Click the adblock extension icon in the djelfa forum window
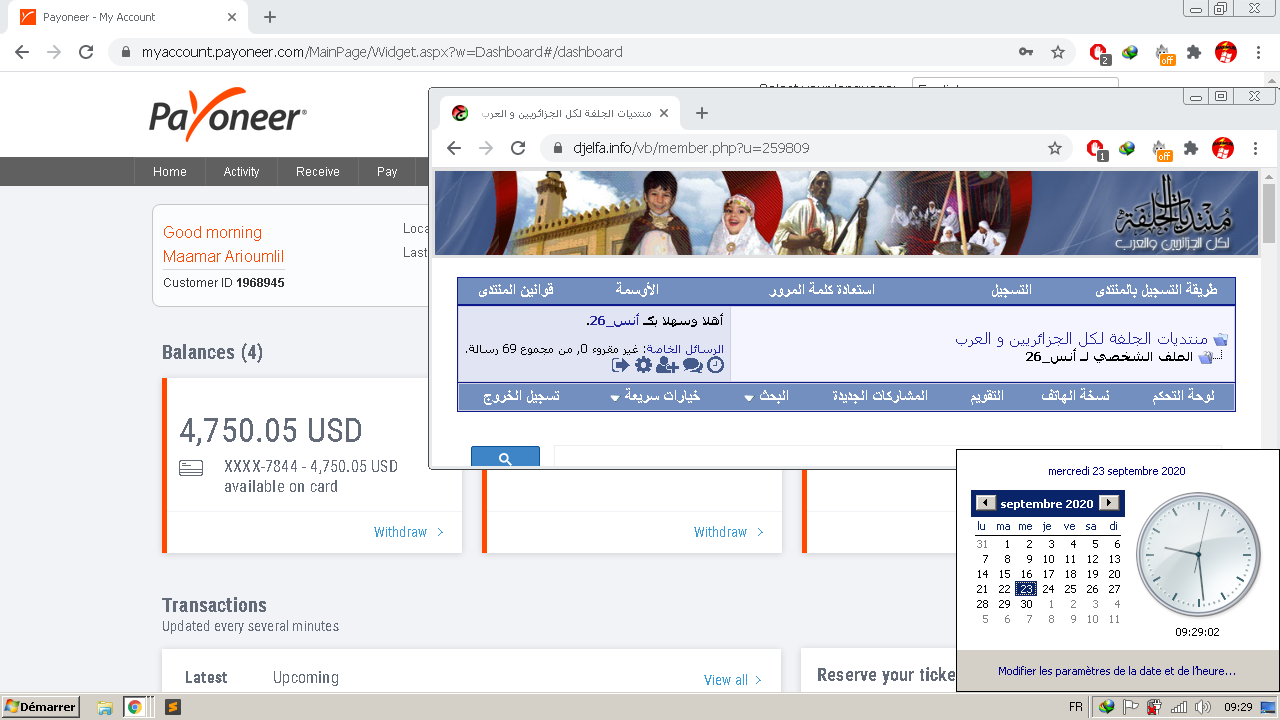This screenshot has width=1280, height=720. [x=1096, y=149]
